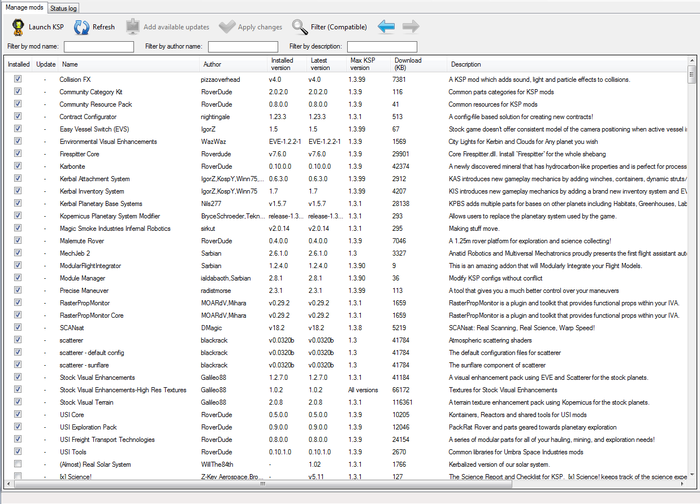This screenshot has height=504, width=700.
Task: Select the Malemute Rover mod name
Action: pos(82,241)
